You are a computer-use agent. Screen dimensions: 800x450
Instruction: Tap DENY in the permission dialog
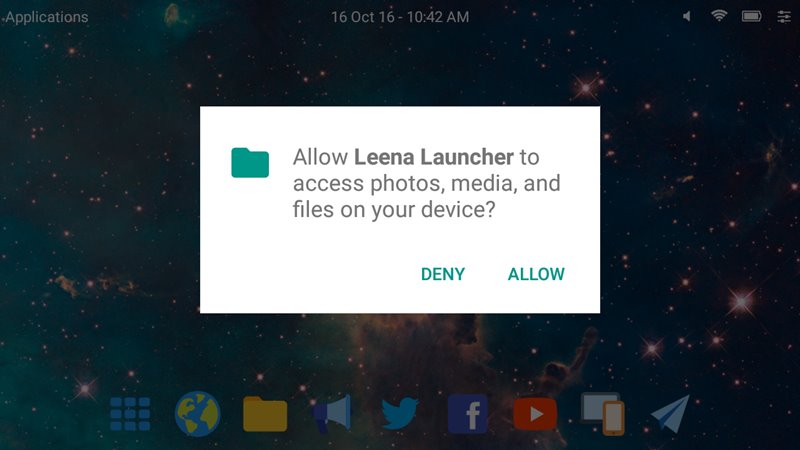click(442, 274)
